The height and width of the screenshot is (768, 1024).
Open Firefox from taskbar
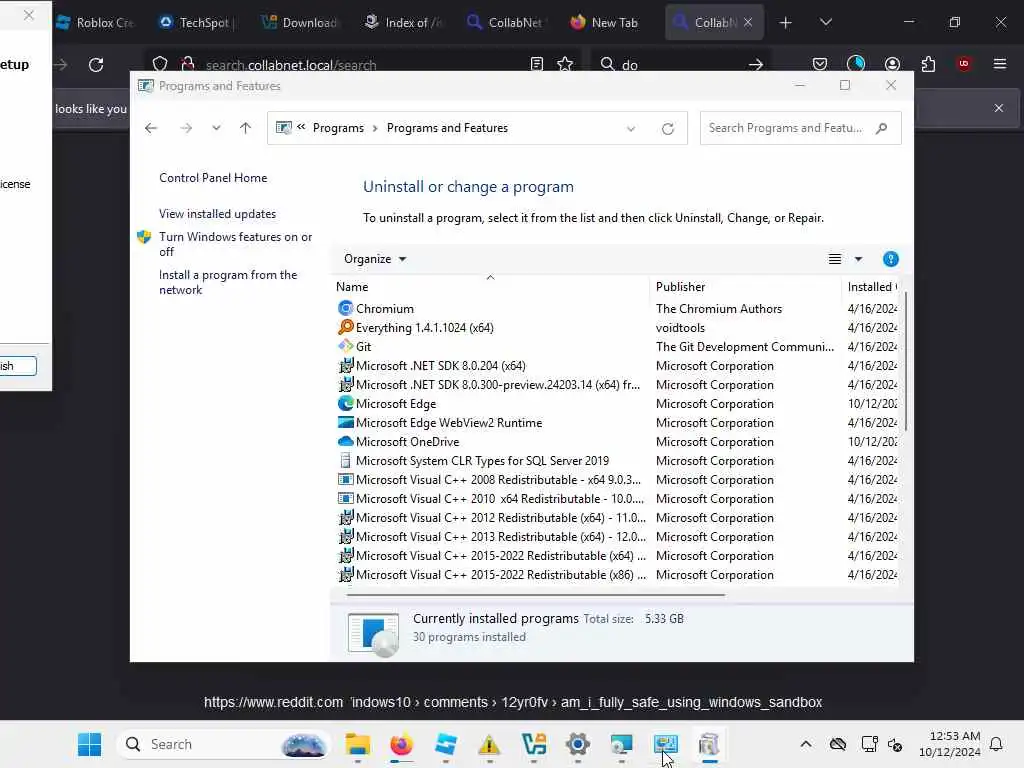pyautogui.click(x=402, y=744)
